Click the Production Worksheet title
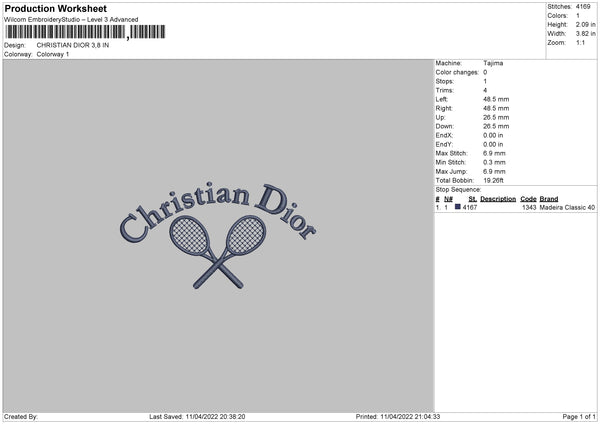600x424 pixels. click(55, 8)
